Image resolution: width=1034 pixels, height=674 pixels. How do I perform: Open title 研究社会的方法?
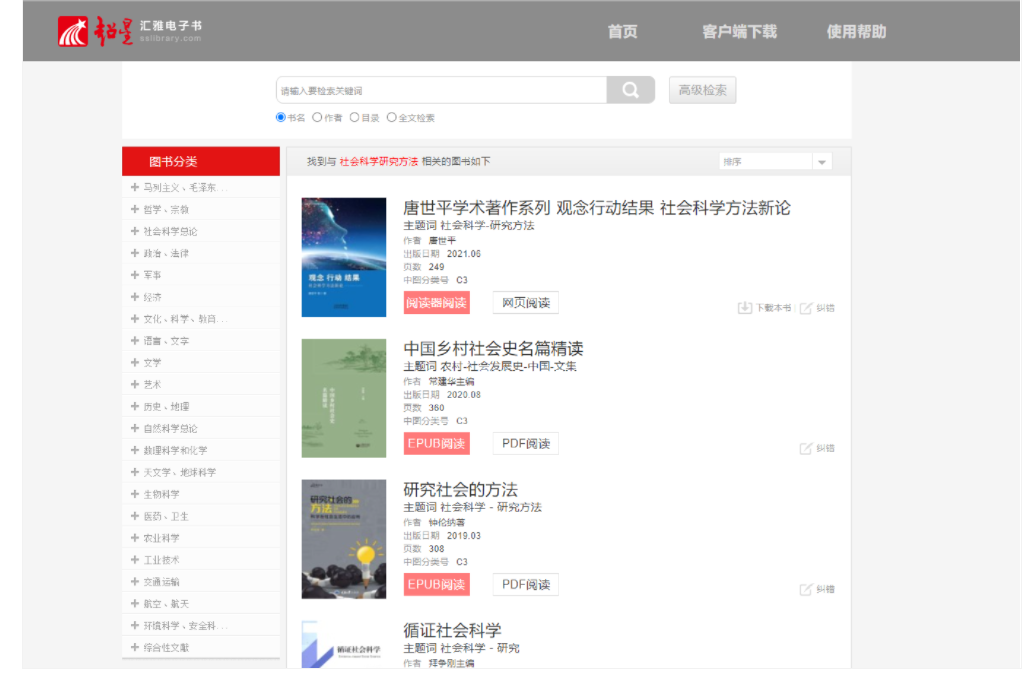[x=460, y=489]
